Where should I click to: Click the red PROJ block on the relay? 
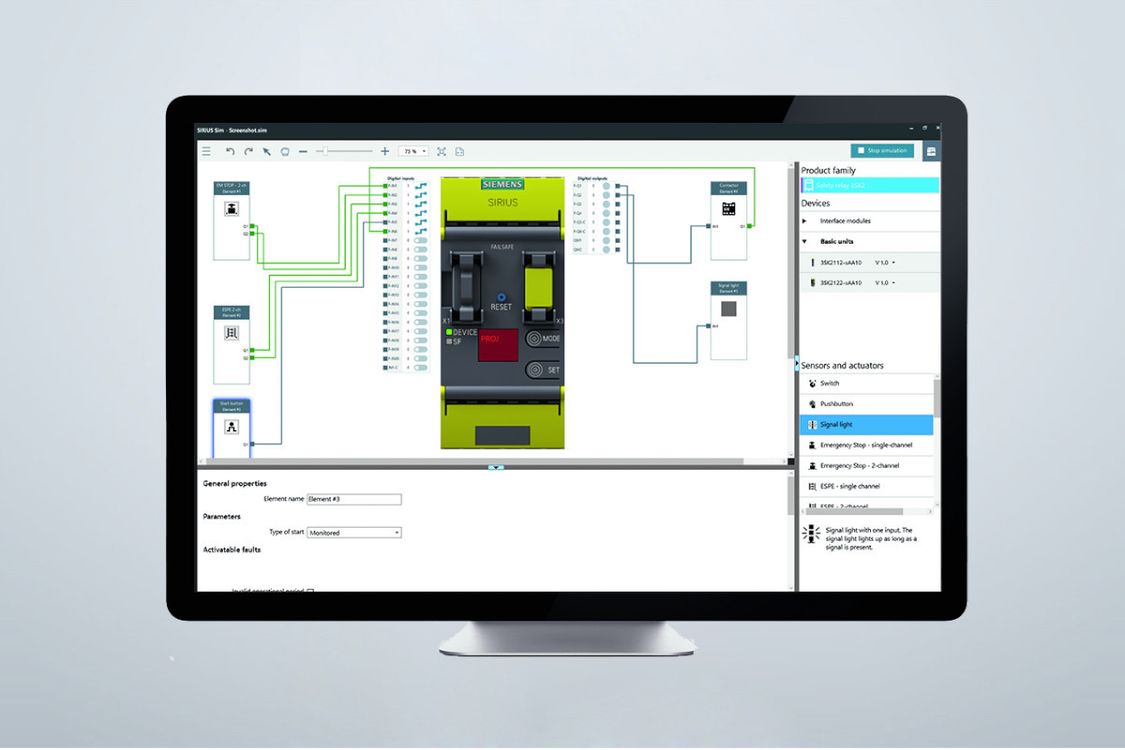coord(498,344)
